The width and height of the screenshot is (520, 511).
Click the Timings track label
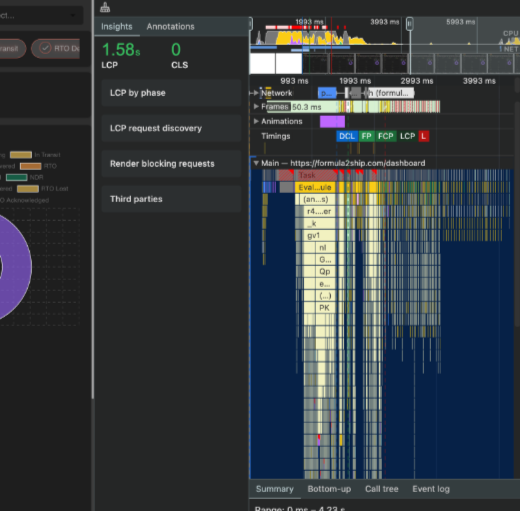tap(276, 136)
